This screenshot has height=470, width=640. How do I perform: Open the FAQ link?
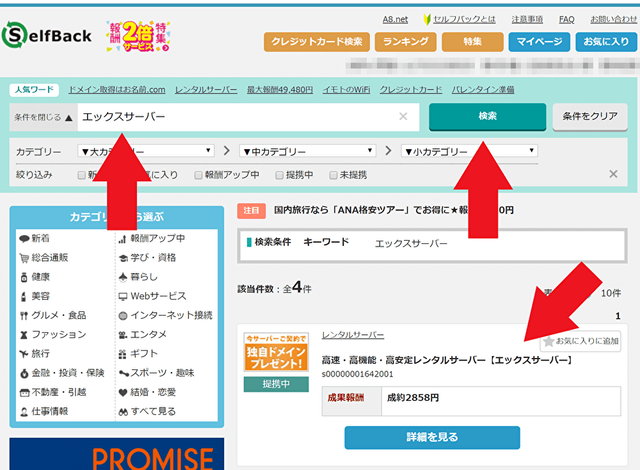567,20
